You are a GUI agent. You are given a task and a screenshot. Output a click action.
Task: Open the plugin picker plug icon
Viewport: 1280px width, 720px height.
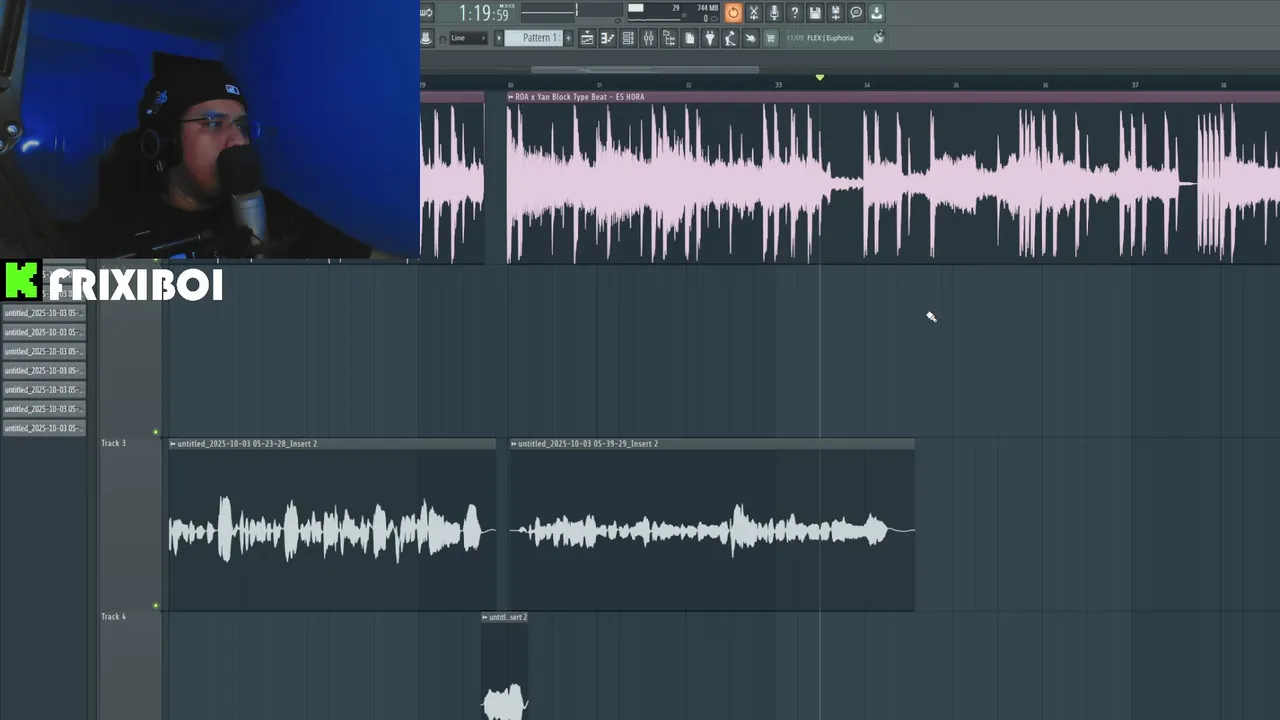(710, 38)
